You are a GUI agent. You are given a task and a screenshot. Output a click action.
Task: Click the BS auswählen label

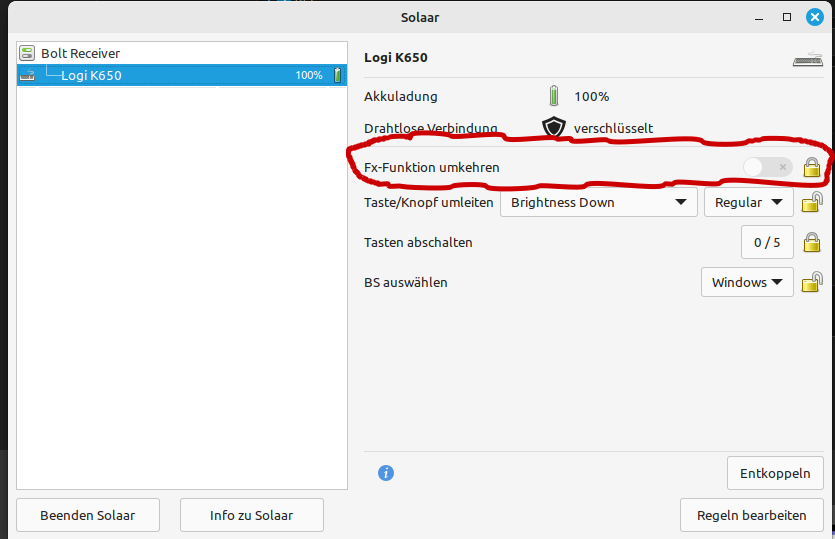coord(406,282)
